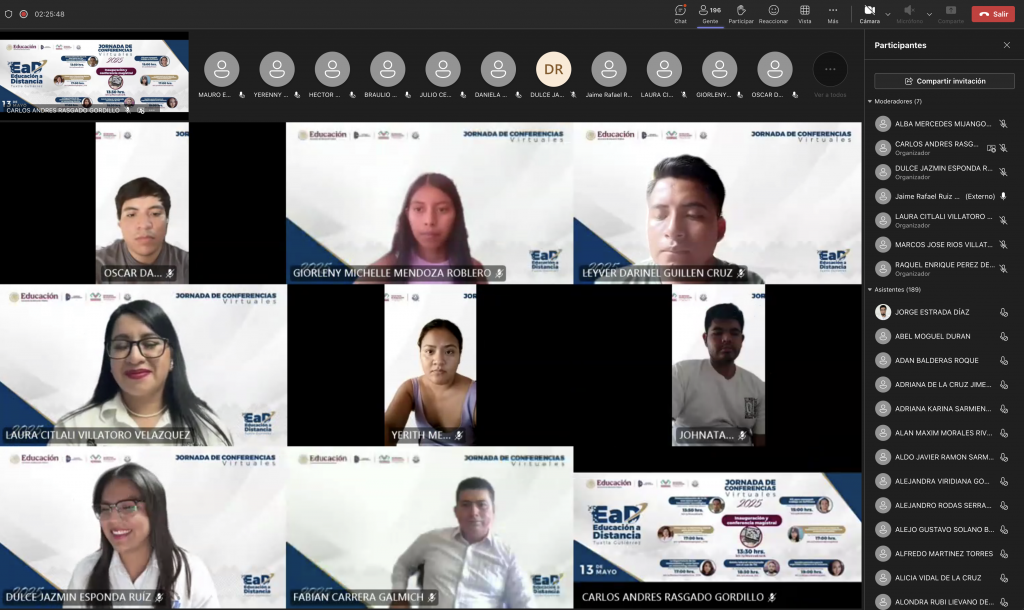Screen dimensions: 1024x610
Task: Click screen-sharing icon beside CARLOS ANDRES RASG
Action: [x=991, y=148]
